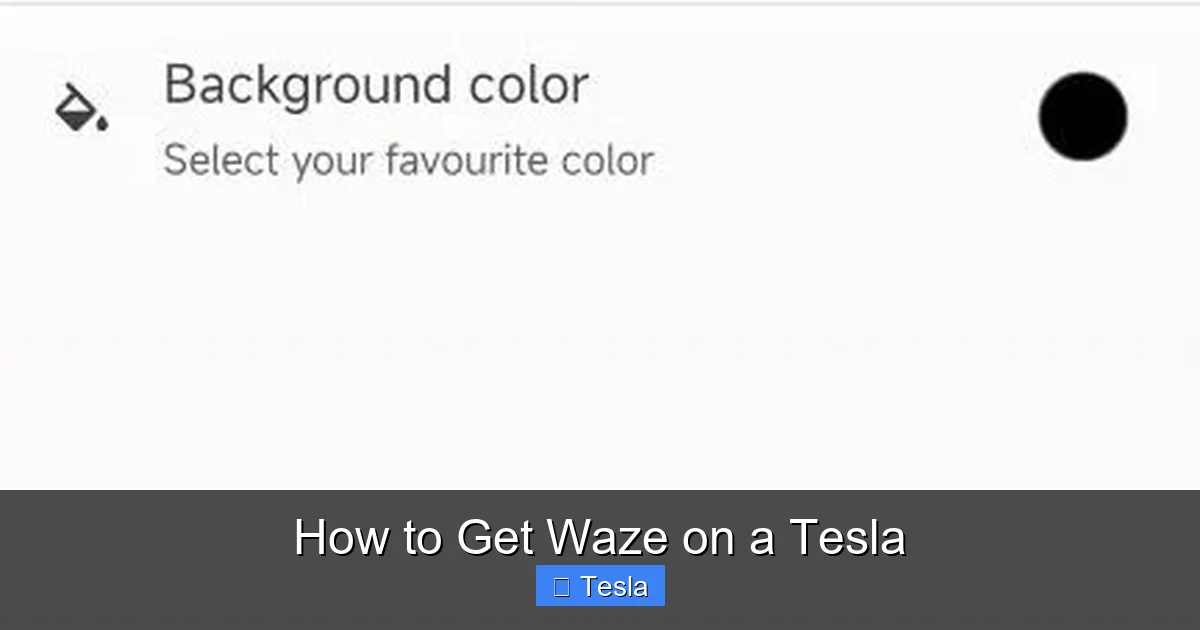Image resolution: width=1200 pixels, height=630 pixels.
Task: Expand the favourite color selection options
Action: (x=410, y=159)
